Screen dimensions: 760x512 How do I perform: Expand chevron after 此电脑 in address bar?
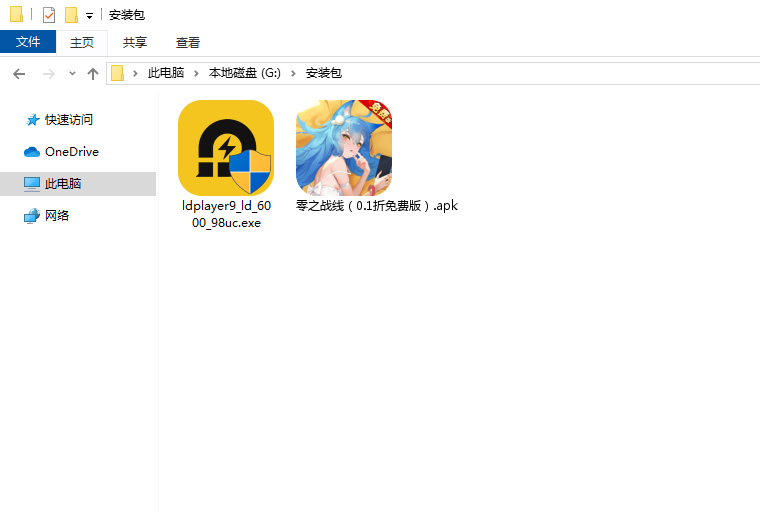pos(196,73)
